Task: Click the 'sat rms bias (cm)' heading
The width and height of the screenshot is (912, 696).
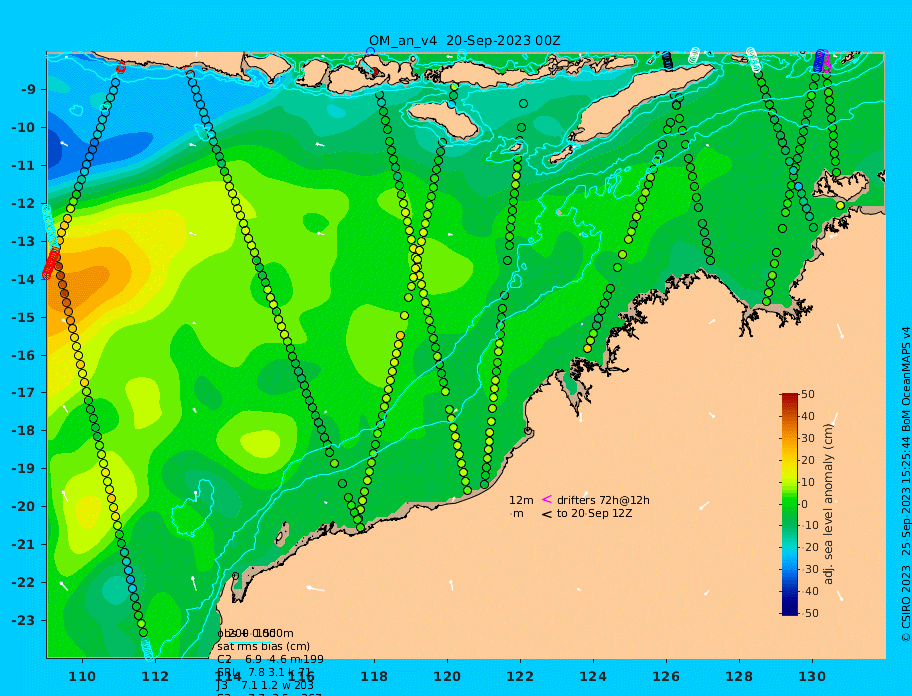Action: 263,647
